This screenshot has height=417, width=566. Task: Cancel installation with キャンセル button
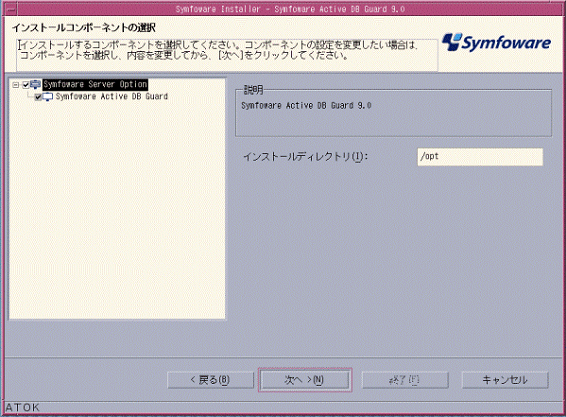(505, 380)
